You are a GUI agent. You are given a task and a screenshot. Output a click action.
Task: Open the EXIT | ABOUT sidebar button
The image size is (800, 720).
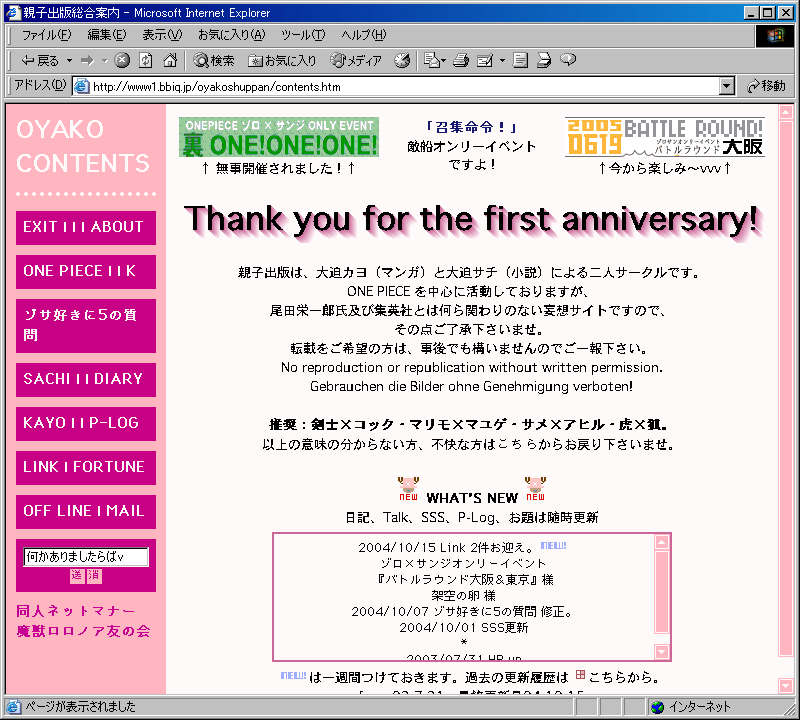pyautogui.click(x=86, y=228)
